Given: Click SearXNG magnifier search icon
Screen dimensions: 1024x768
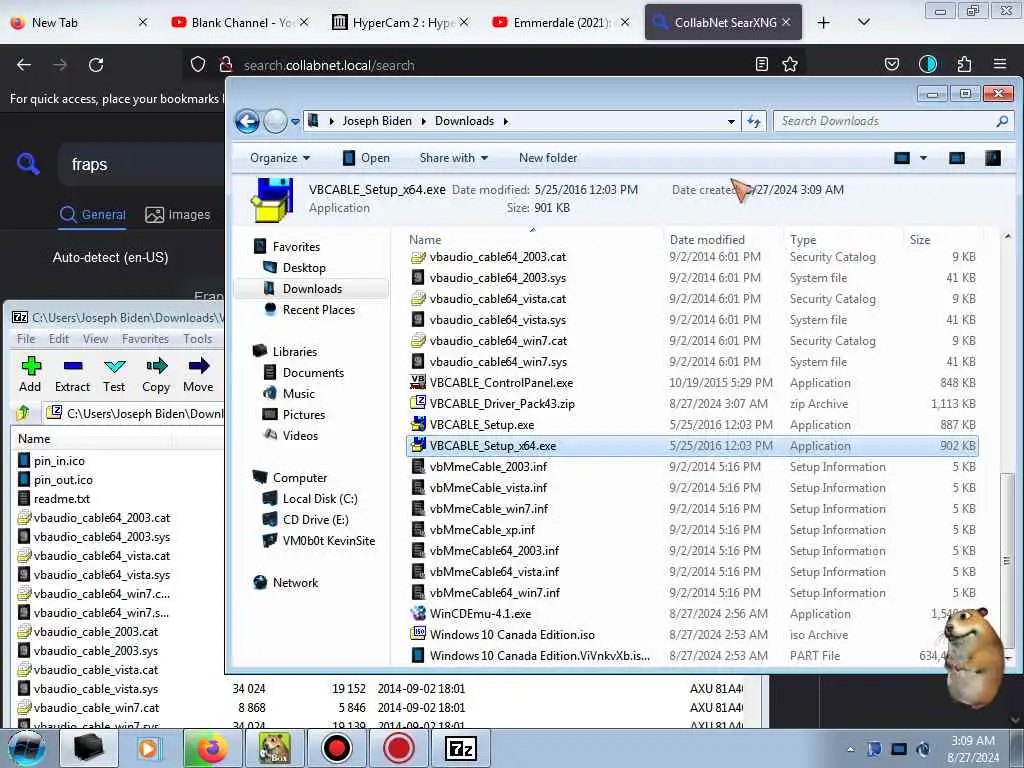Looking at the screenshot, I should (28, 164).
